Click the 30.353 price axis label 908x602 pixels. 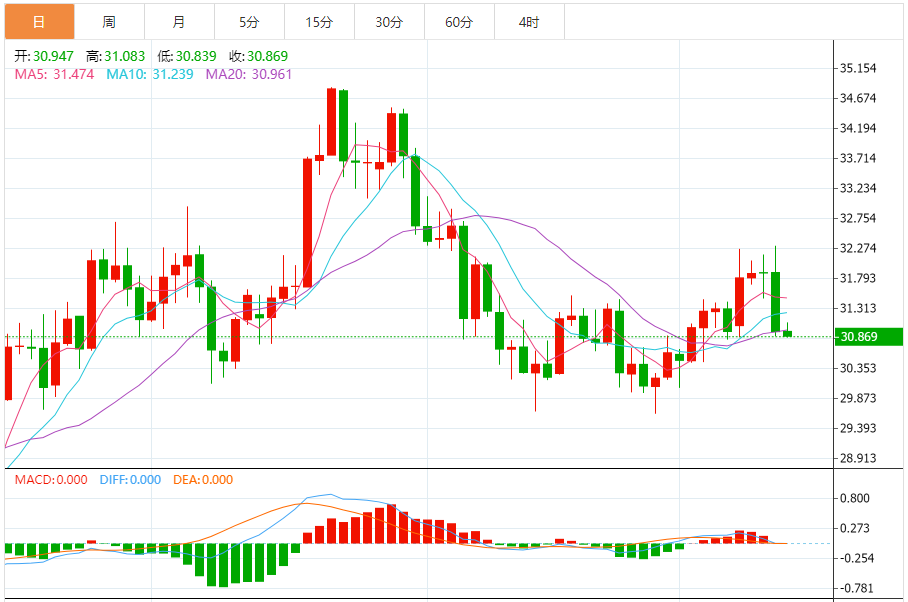point(858,368)
